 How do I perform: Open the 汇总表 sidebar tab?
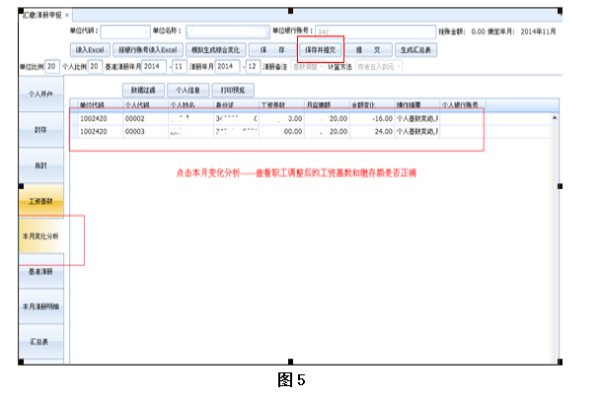click(x=41, y=342)
